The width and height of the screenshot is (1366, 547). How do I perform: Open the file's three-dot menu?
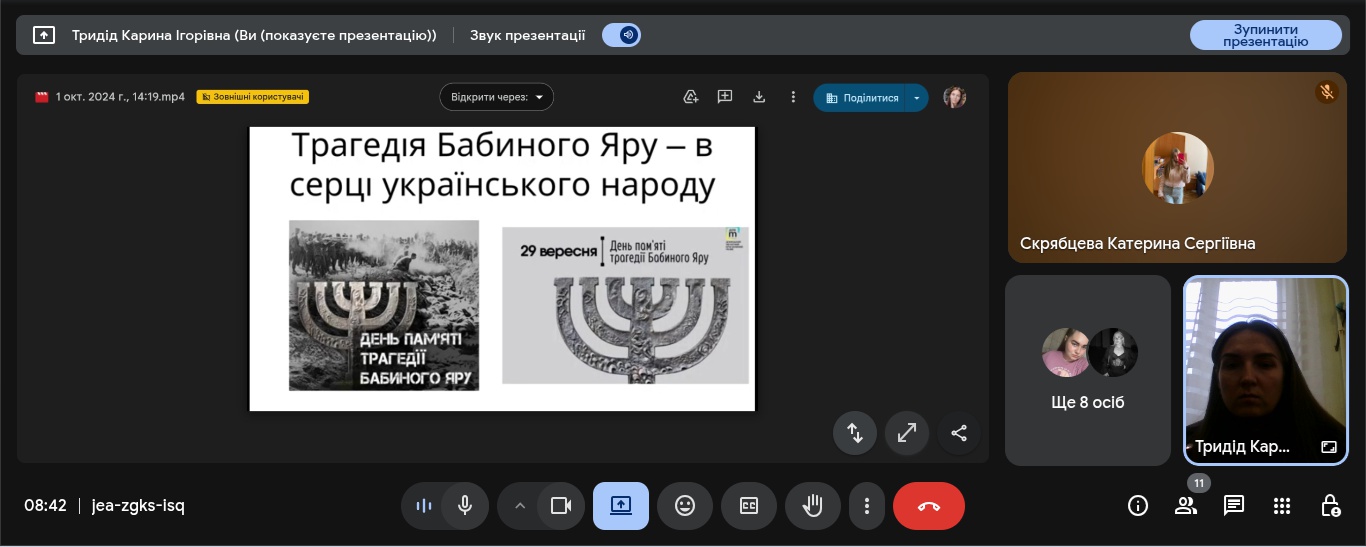(x=793, y=97)
